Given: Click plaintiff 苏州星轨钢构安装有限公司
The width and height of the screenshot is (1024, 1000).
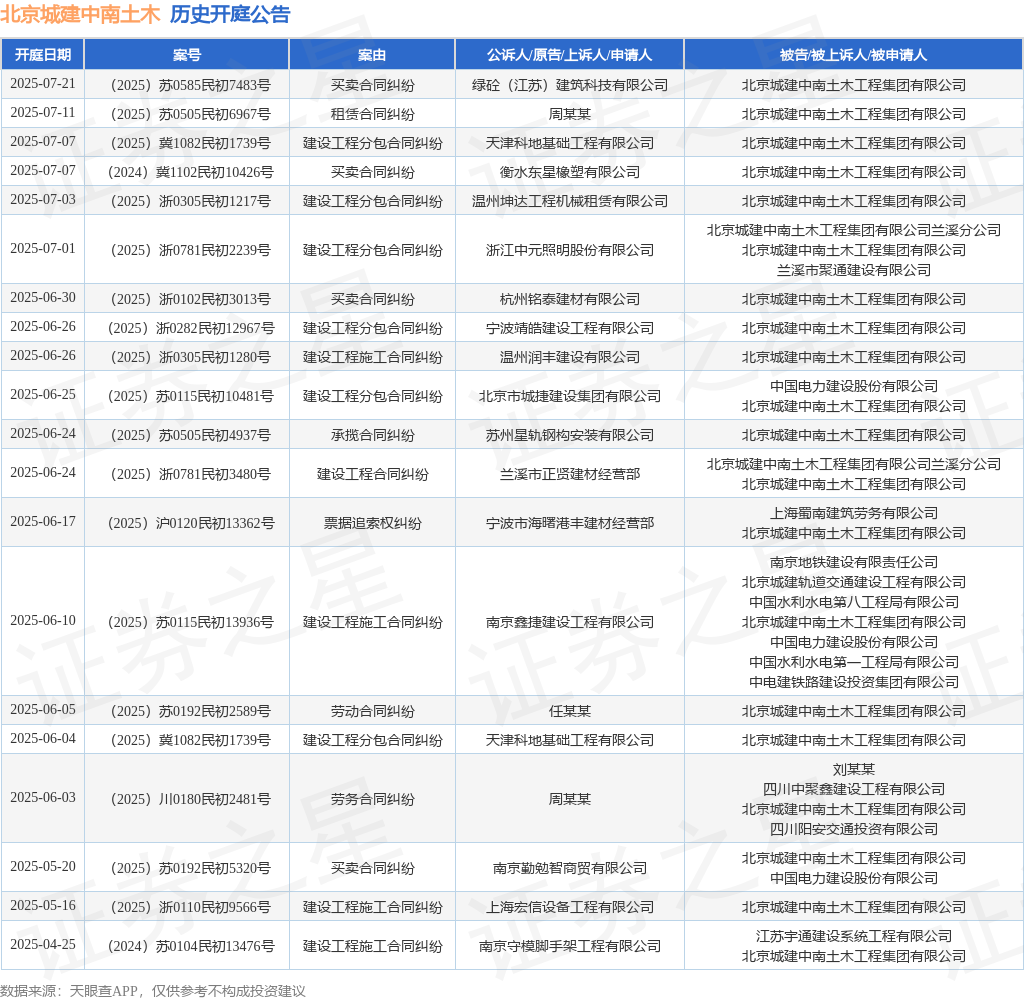Looking at the screenshot, I should (569, 435).
